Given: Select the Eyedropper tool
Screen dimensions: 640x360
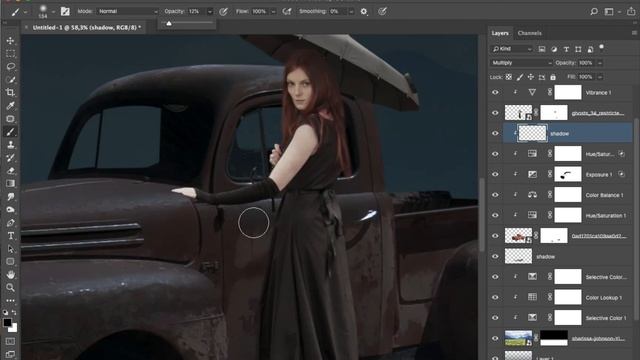Looking at the screenshot, I should [11, 106].
